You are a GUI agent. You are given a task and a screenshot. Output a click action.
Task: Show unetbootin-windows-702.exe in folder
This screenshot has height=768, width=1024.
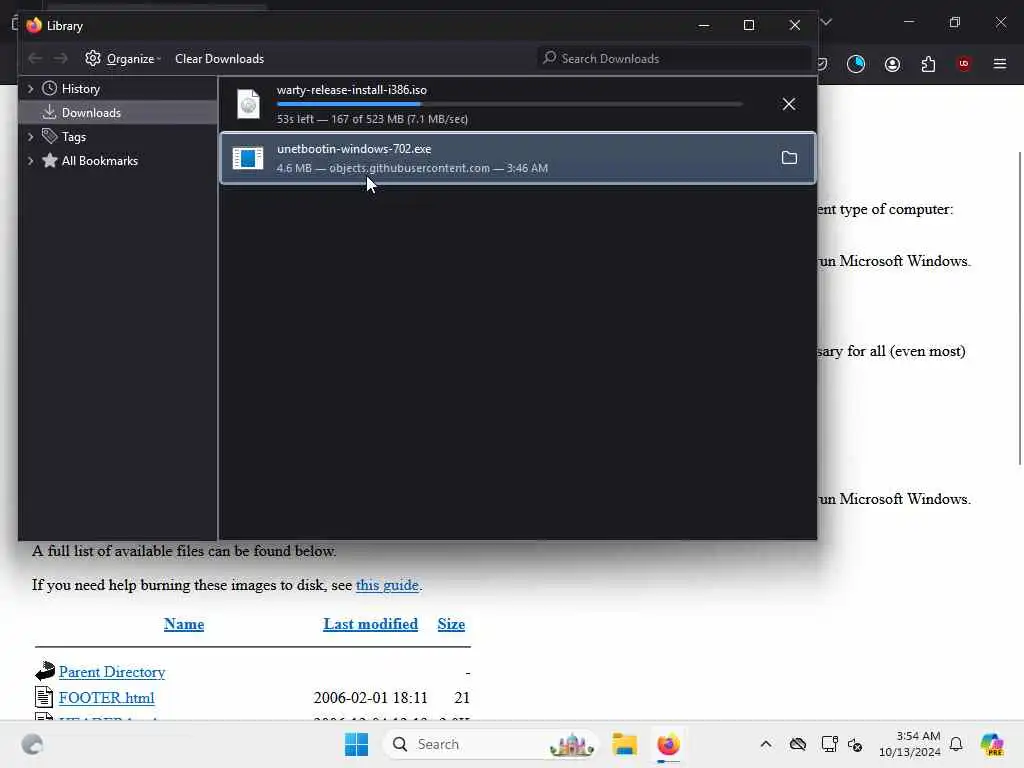click(x=789, y=158)
